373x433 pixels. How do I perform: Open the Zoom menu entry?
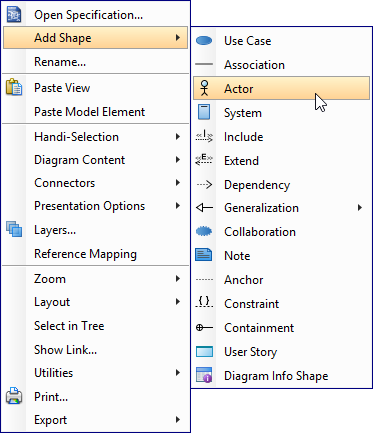pos(96,279)
